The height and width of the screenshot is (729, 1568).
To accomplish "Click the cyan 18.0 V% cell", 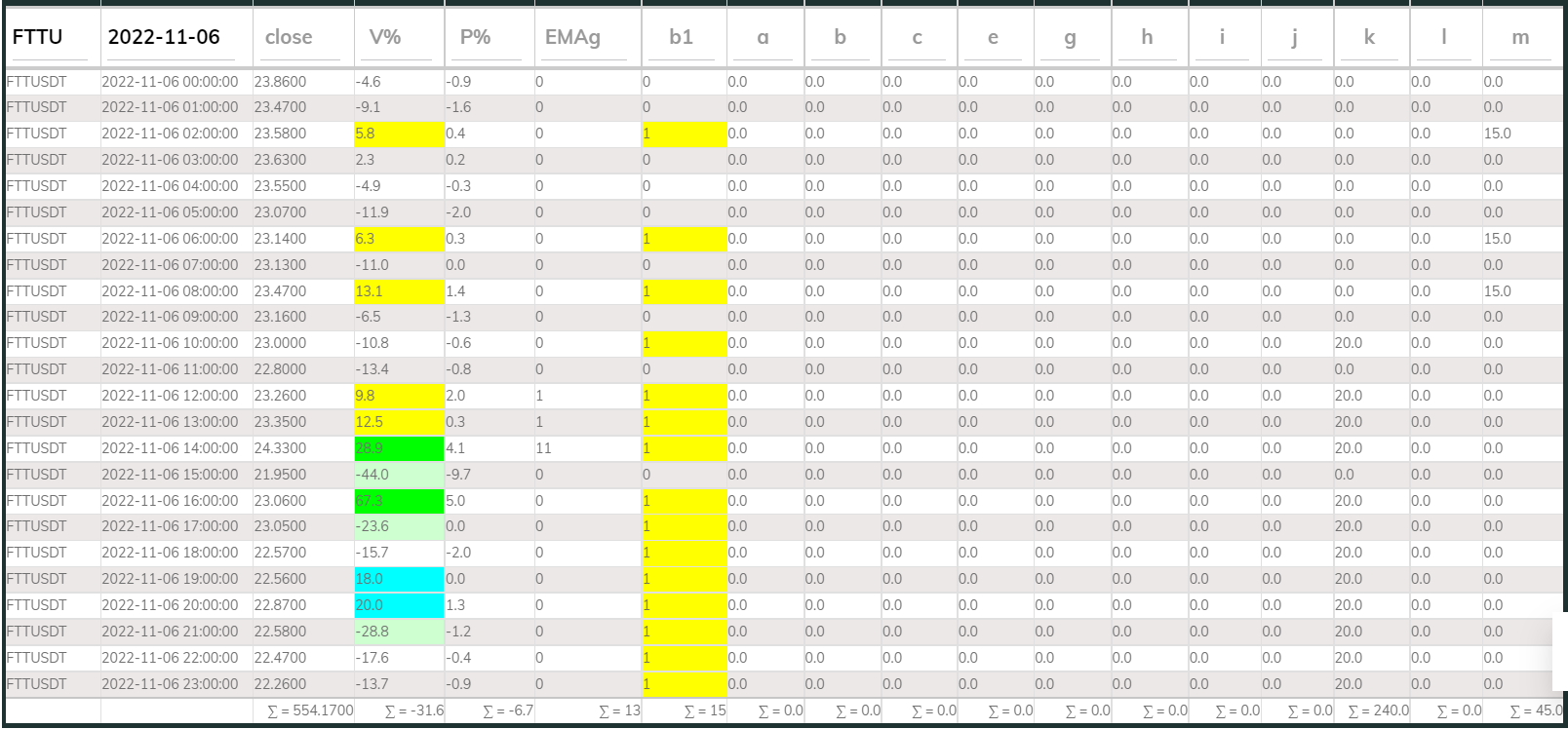I will coord(399,579).
